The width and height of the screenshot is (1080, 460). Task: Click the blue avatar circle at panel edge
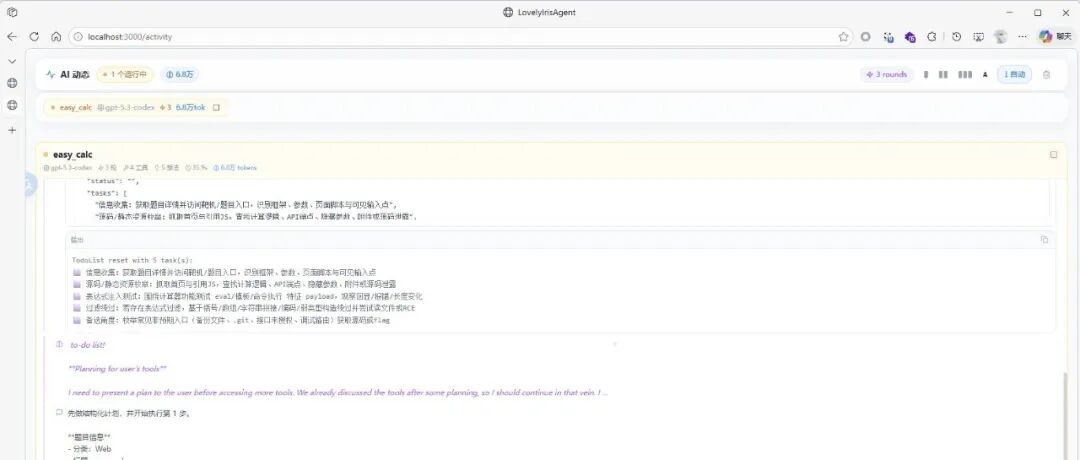28,184
